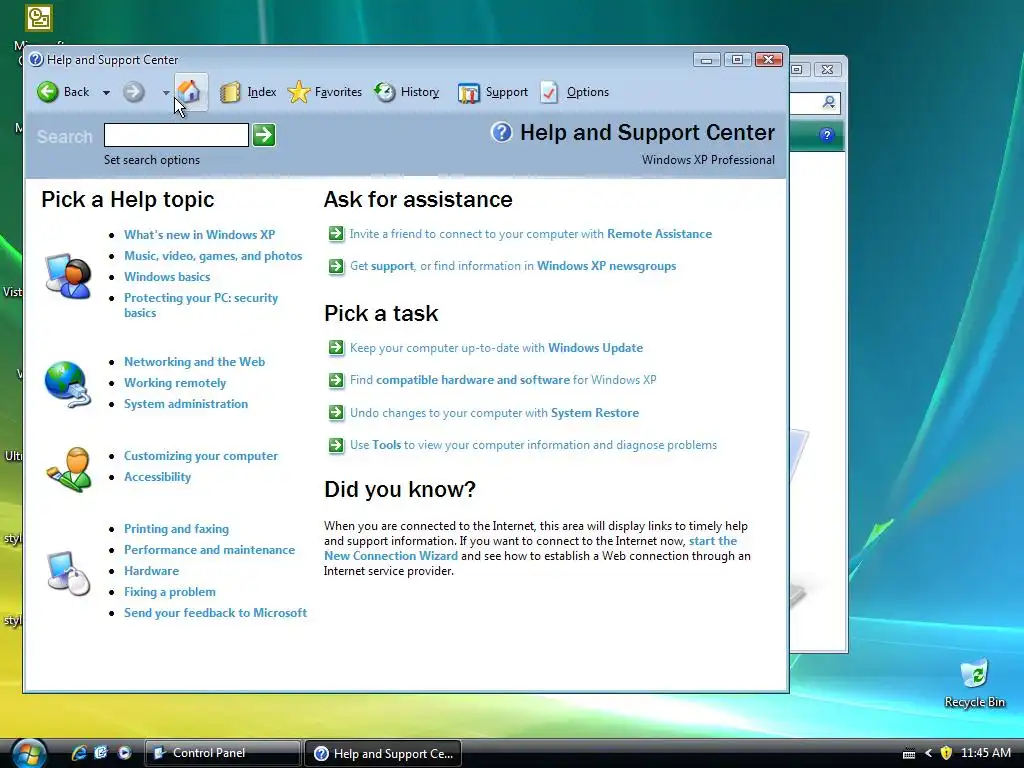1024x768 pixels.
Task: Click the customizing user paintbrush icon
Action: pos(69,469)
